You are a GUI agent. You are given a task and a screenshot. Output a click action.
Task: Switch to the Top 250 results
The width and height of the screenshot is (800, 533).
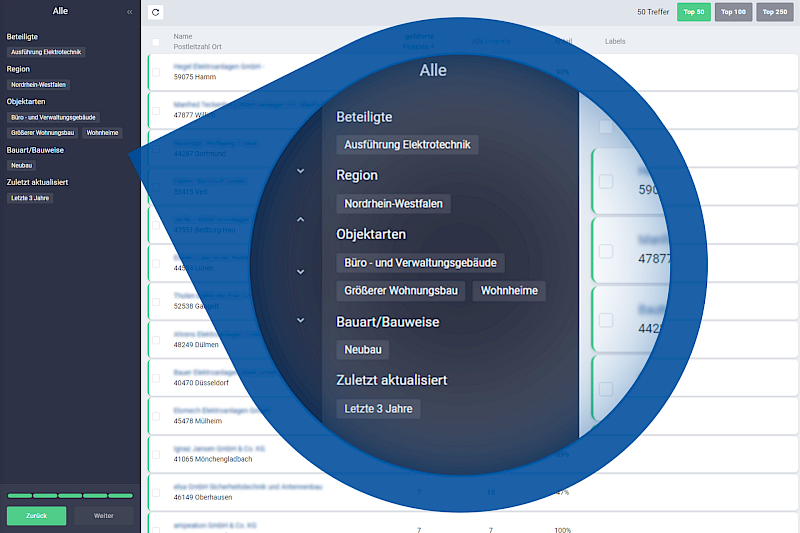pos(773,12)
